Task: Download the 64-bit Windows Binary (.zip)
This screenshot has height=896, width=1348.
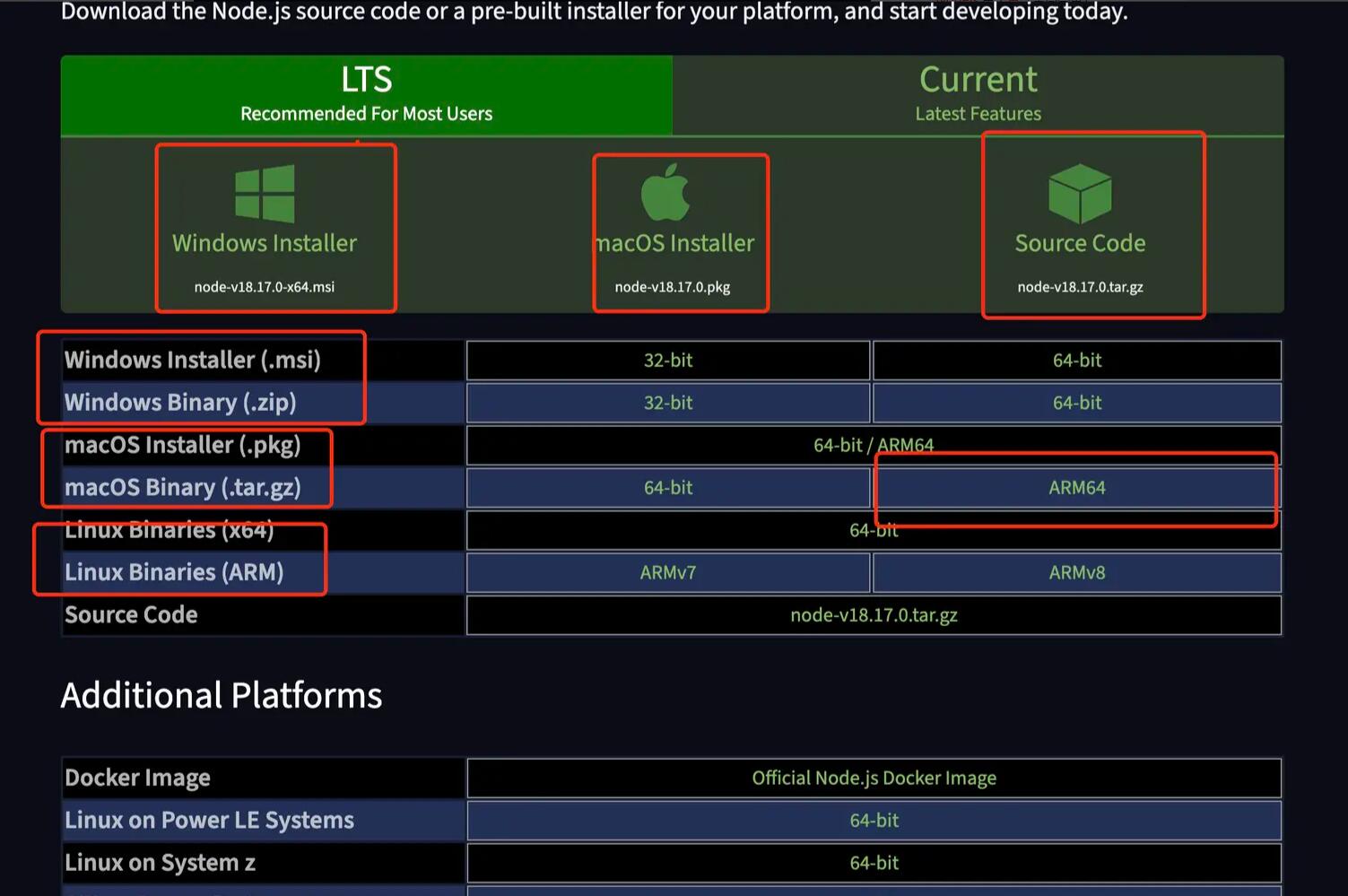Action: [1075, 402]
